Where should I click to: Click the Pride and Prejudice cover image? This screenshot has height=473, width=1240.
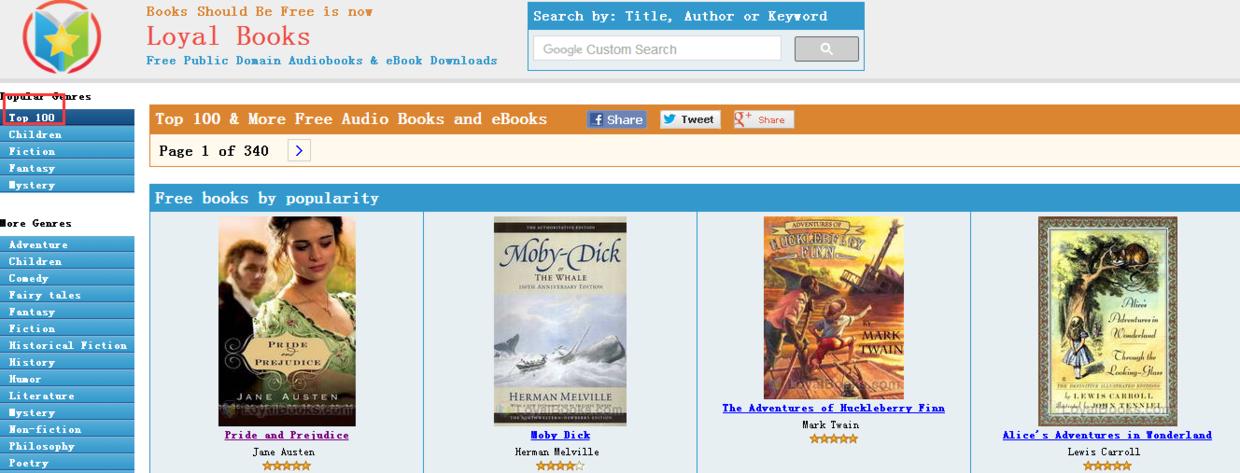[287, 321]
